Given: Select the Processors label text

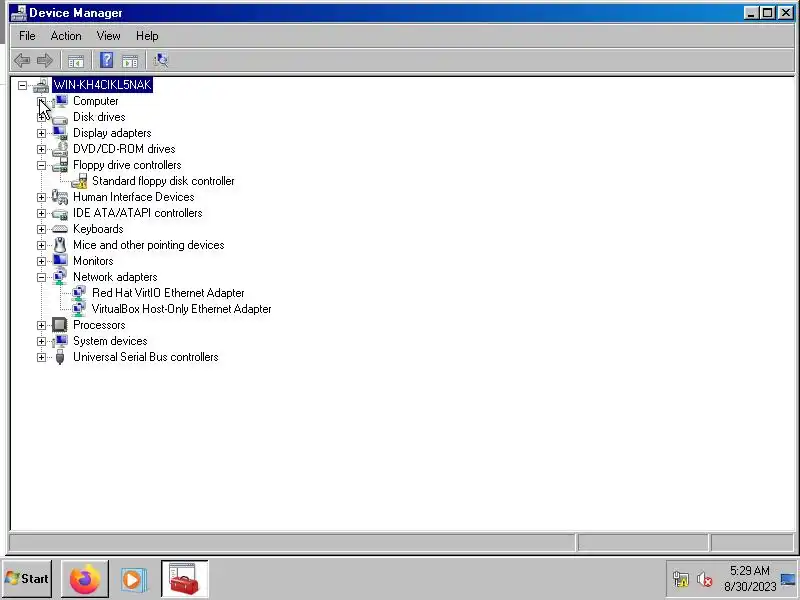Looking at the screenshot, I should click(x=99, y=325).
